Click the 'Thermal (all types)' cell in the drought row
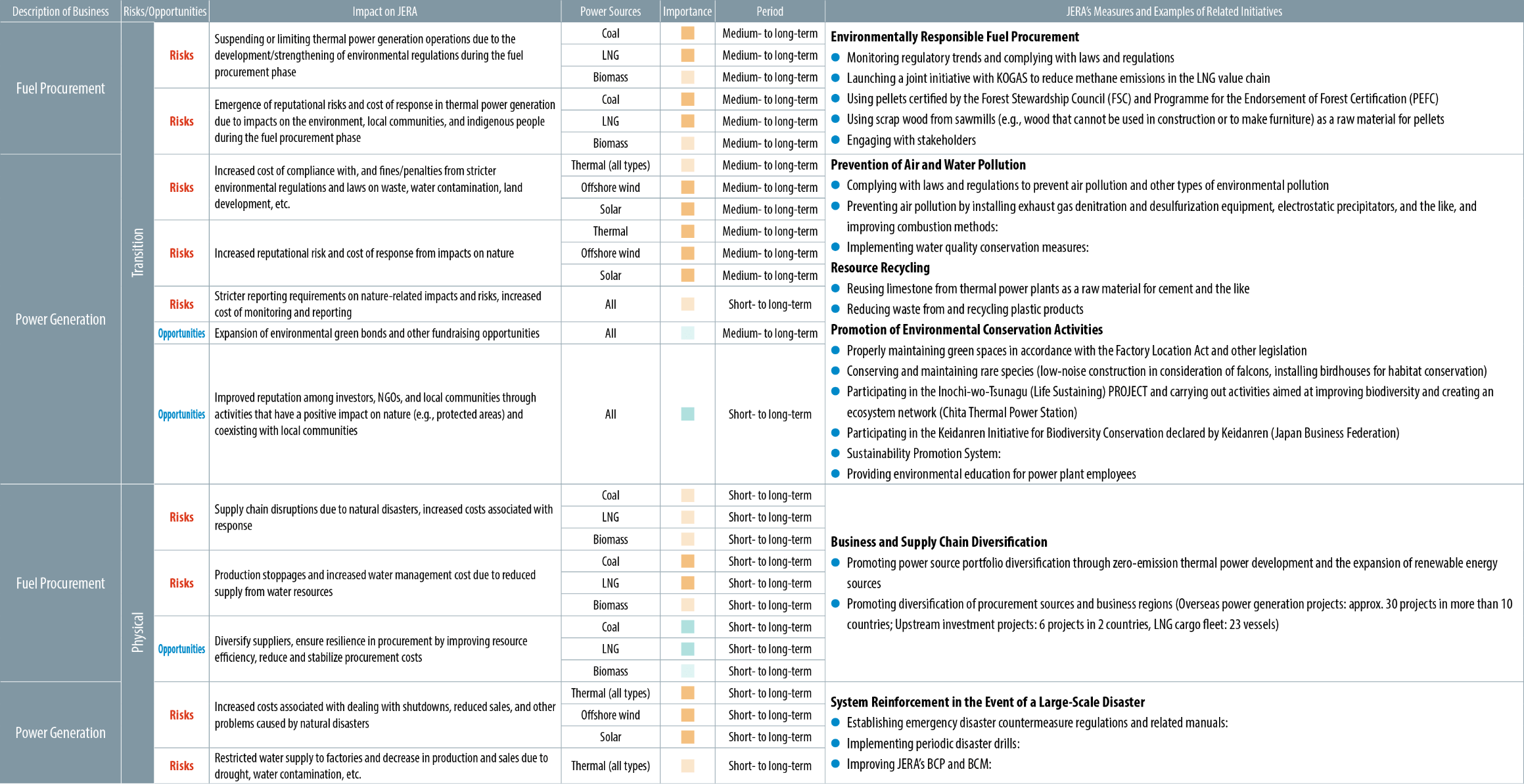This screenshot has width=1524, height=784. pyautogui.click(x=611, y=766)
